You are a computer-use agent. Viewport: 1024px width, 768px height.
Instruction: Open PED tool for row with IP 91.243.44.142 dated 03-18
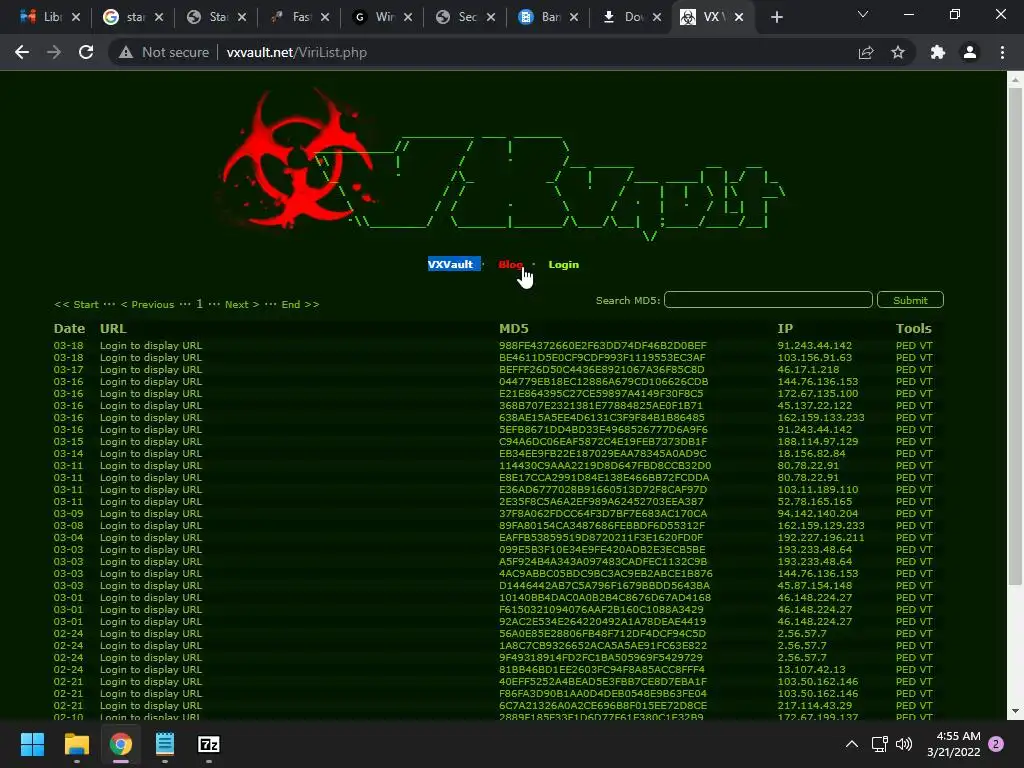906,345
